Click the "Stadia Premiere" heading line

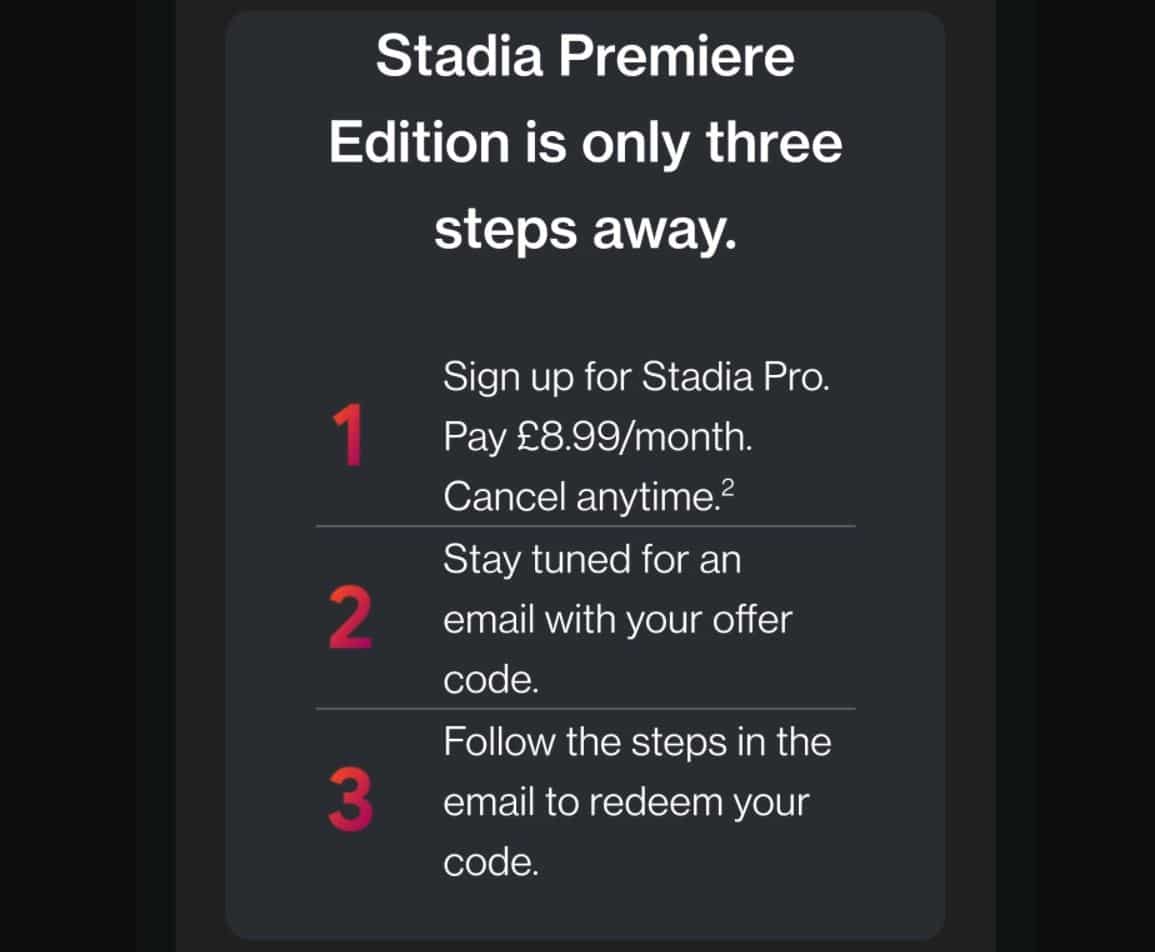point(585,59)
